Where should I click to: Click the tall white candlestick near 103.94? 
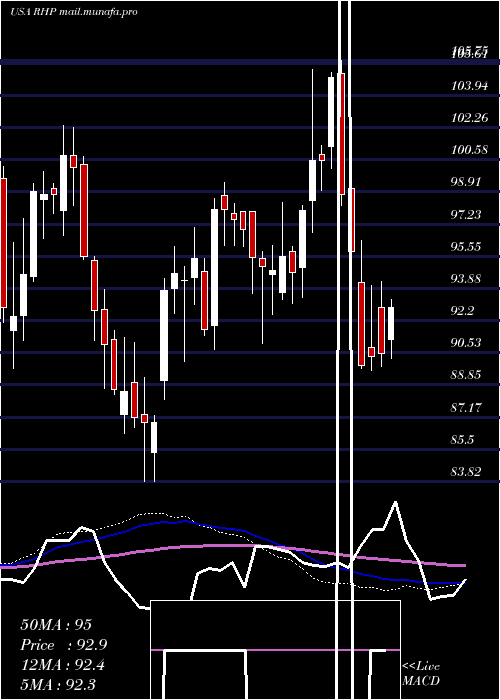pyautogui.click(x=331, y=112)
